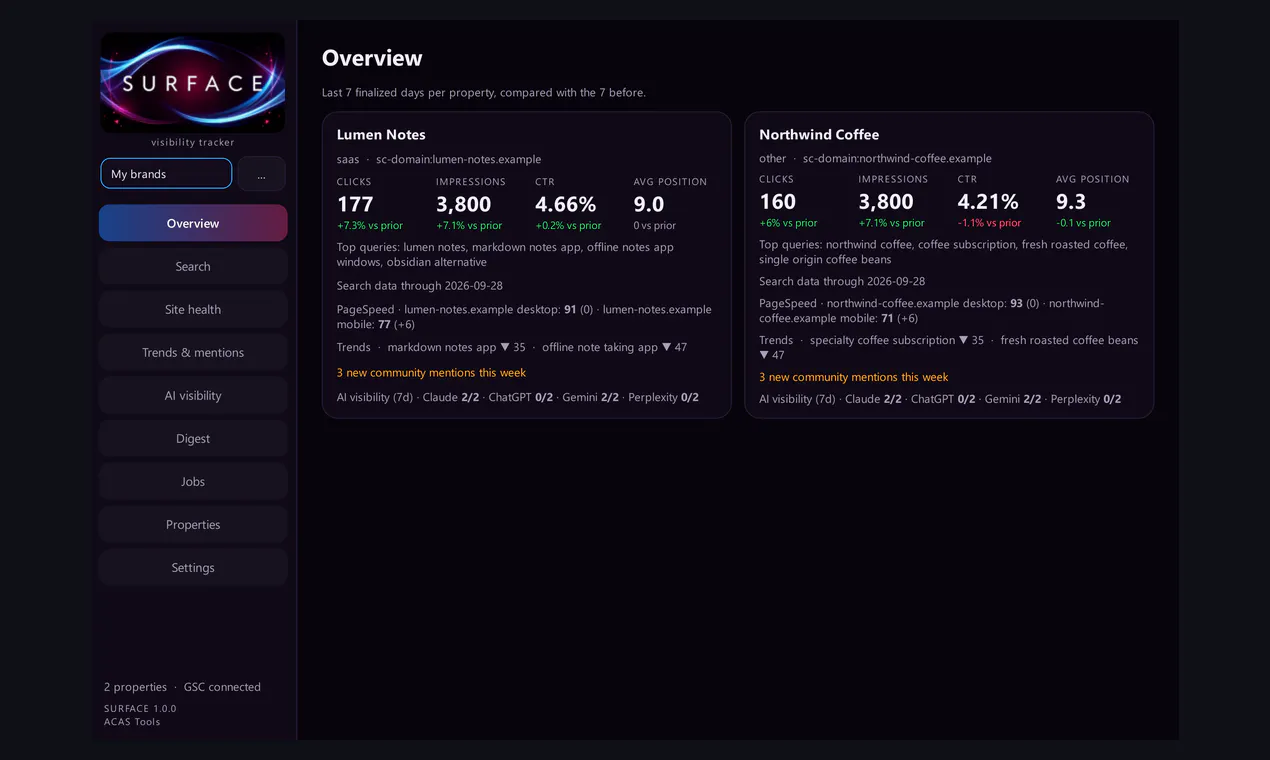This screenshot has height=760, width=1270.
Task: Click the Lumen Notes "Search data through 2026-09-28" line
Action: 420,286
